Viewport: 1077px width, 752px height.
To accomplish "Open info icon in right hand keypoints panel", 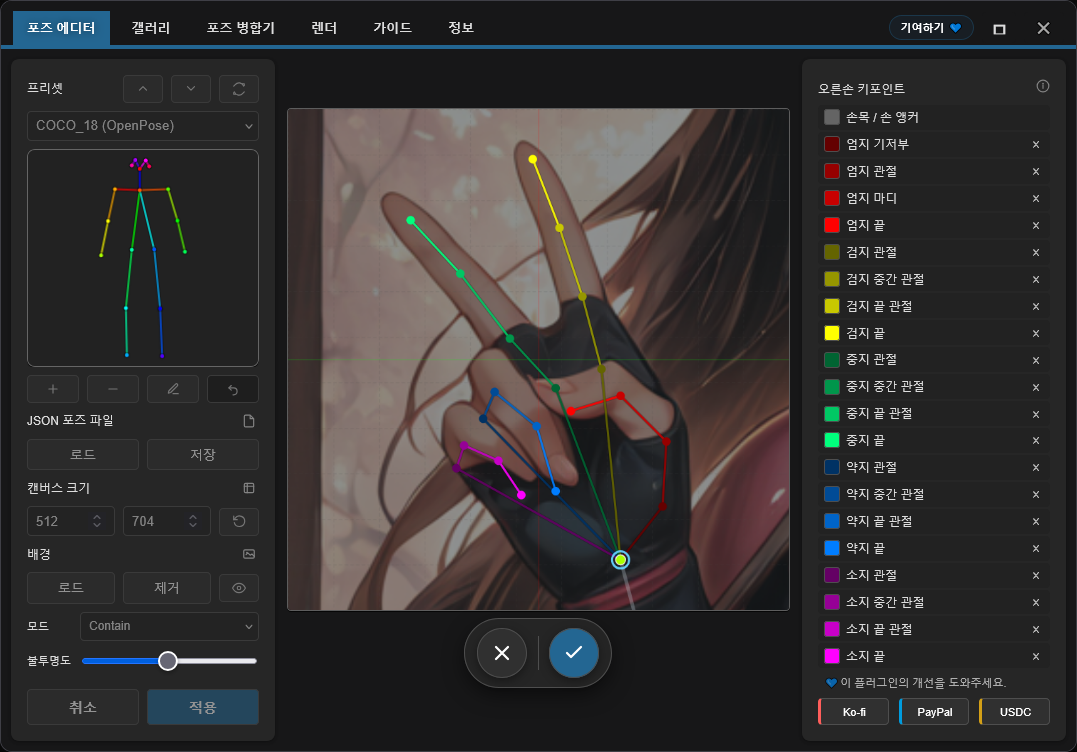I will tap(1043, 86).
